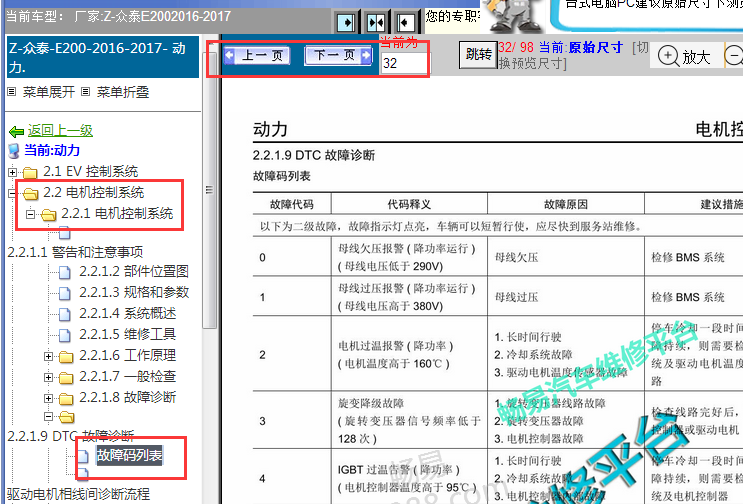Go to previous page with 上一页
This screenshot has width=743, height=504.
coord(257,56)
